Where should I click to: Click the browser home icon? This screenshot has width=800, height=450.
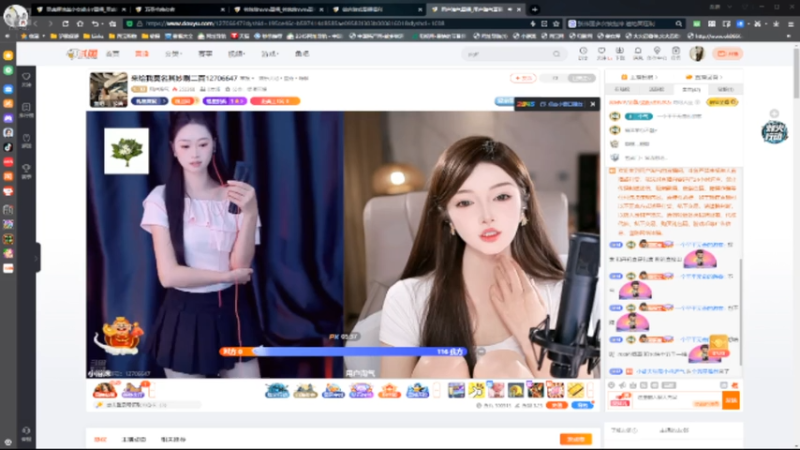pos(80,23)
